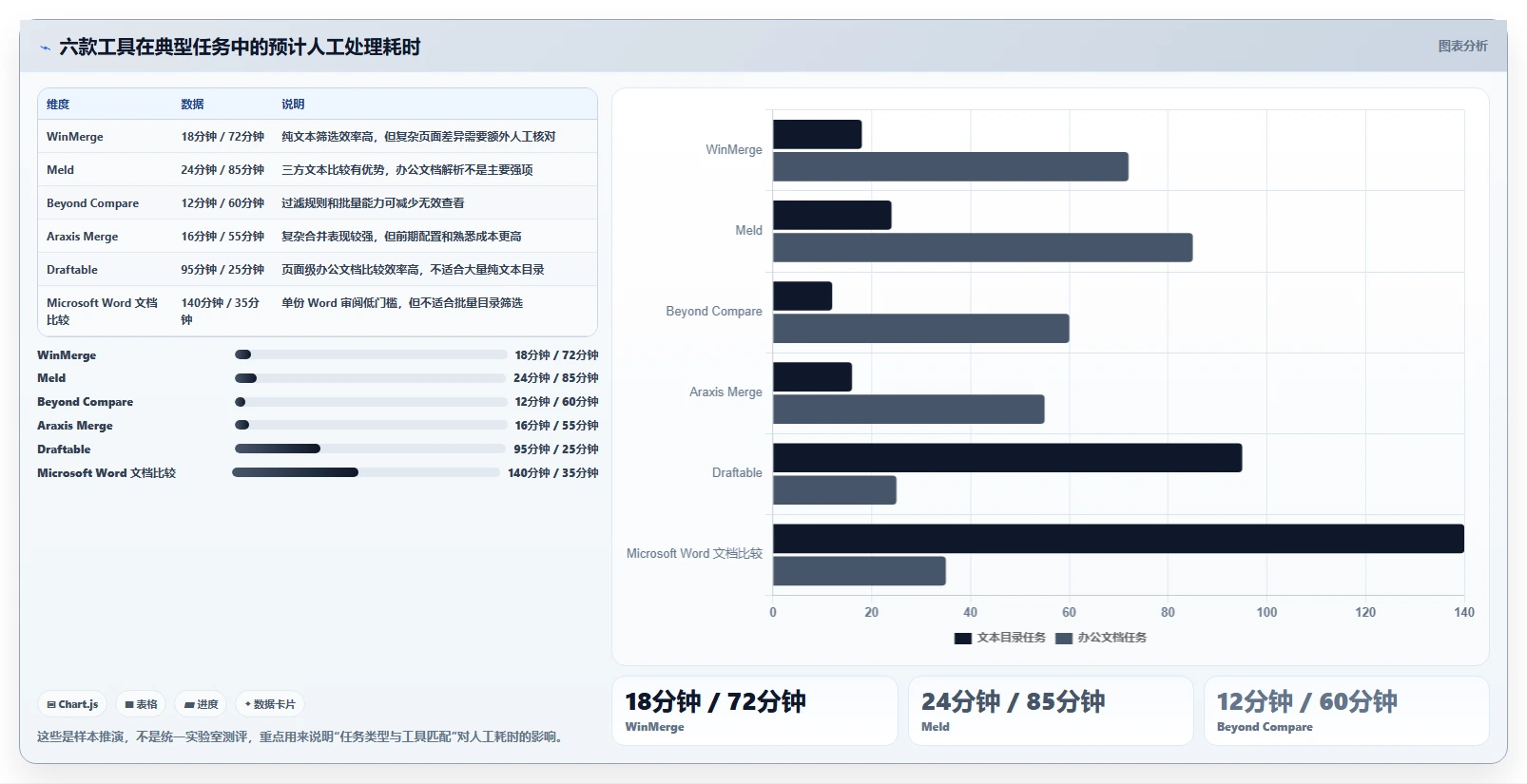
Task: Click the dark Beyond Compare chart bar
Action: click(x=802, y=296)
